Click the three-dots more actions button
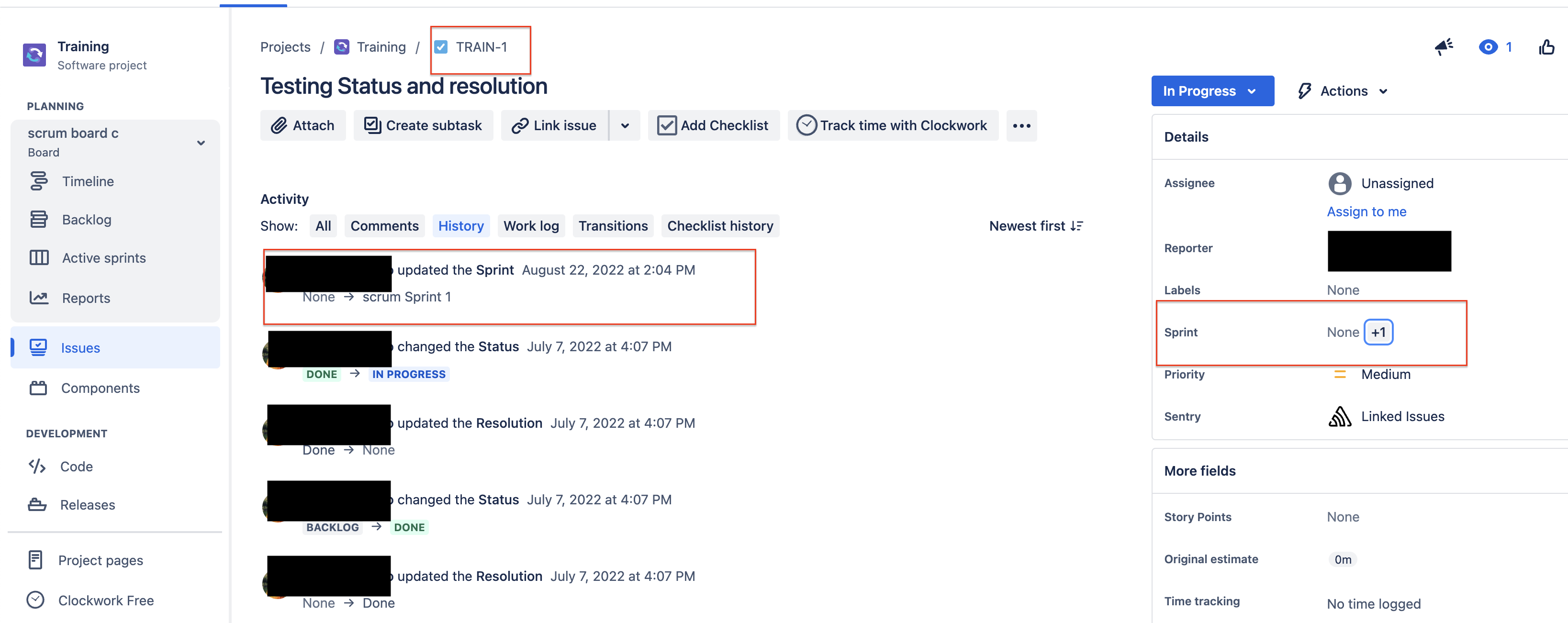Viewport: 1568px width, 623px height. [x=1021, y=126]
